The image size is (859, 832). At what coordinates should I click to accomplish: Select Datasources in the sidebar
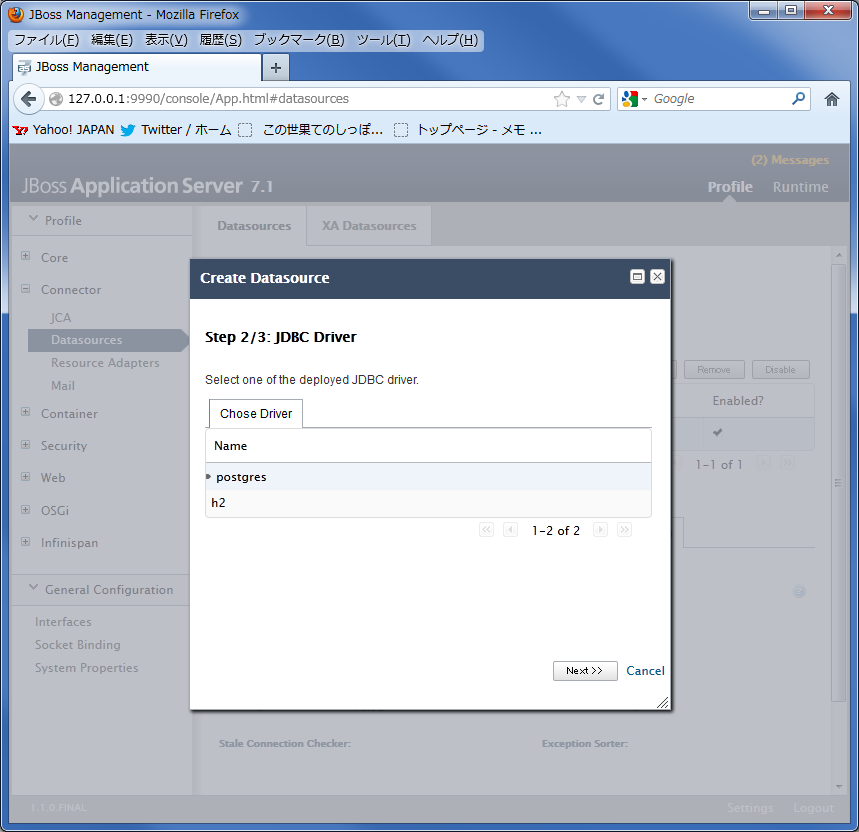(x=108, y=340)
